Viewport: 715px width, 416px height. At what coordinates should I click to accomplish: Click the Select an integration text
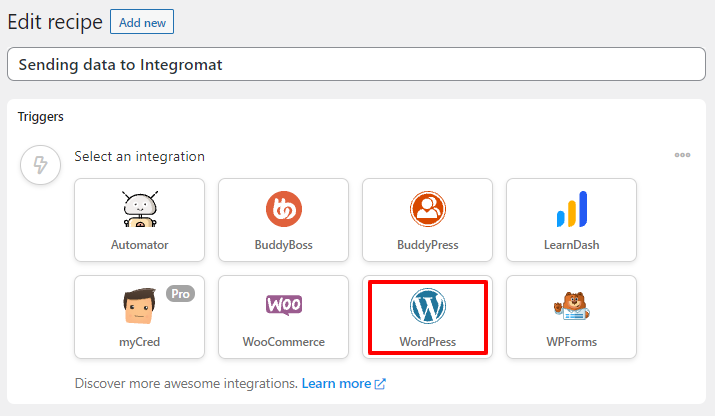pos(140,156)
